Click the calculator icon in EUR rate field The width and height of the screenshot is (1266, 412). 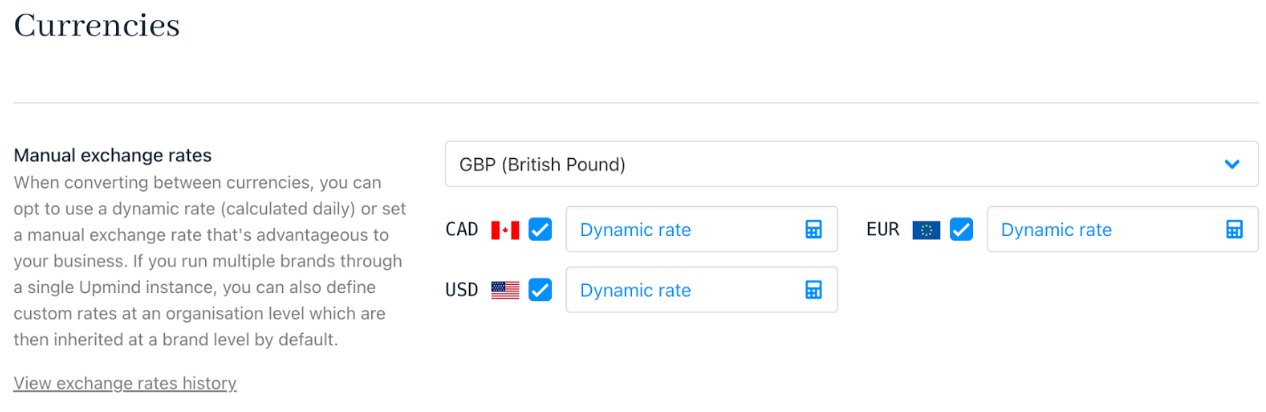1234,230
